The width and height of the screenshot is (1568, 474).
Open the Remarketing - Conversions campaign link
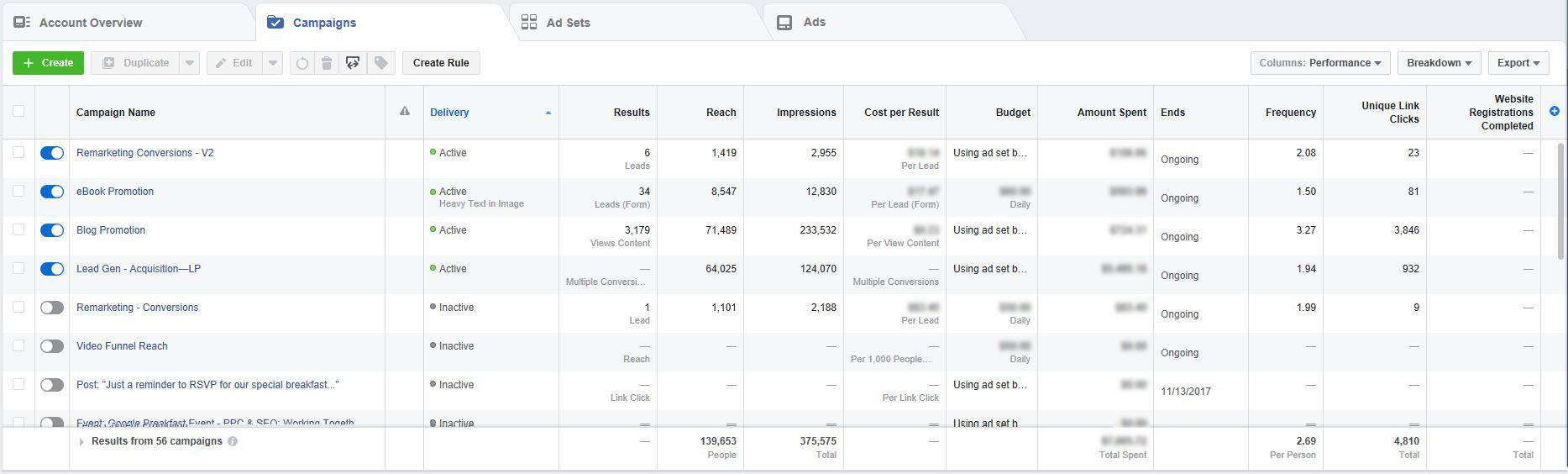[x=138, y=308]
